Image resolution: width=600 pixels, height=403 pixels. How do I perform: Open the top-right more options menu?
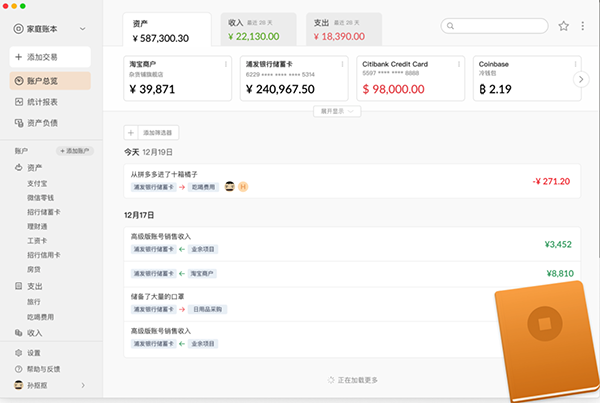pyautogui.click(x=582, y=26)
